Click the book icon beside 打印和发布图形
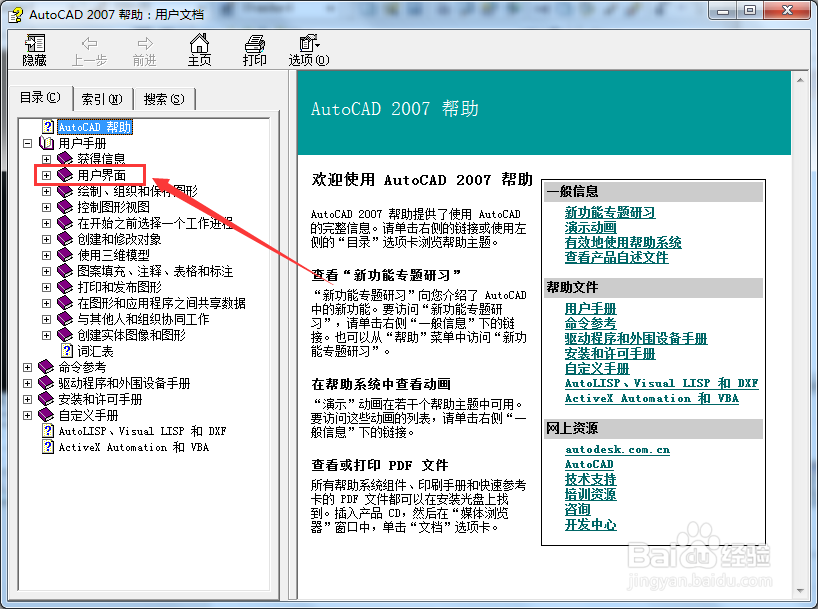The width and height of the screenshot is (818, 609). 65,287
